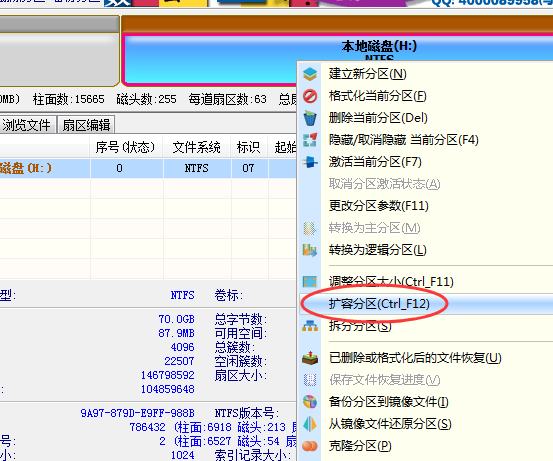Click the 调整分区大小 resize icon
The height and width of the screenshot is (461, 553).
[310, 282]
